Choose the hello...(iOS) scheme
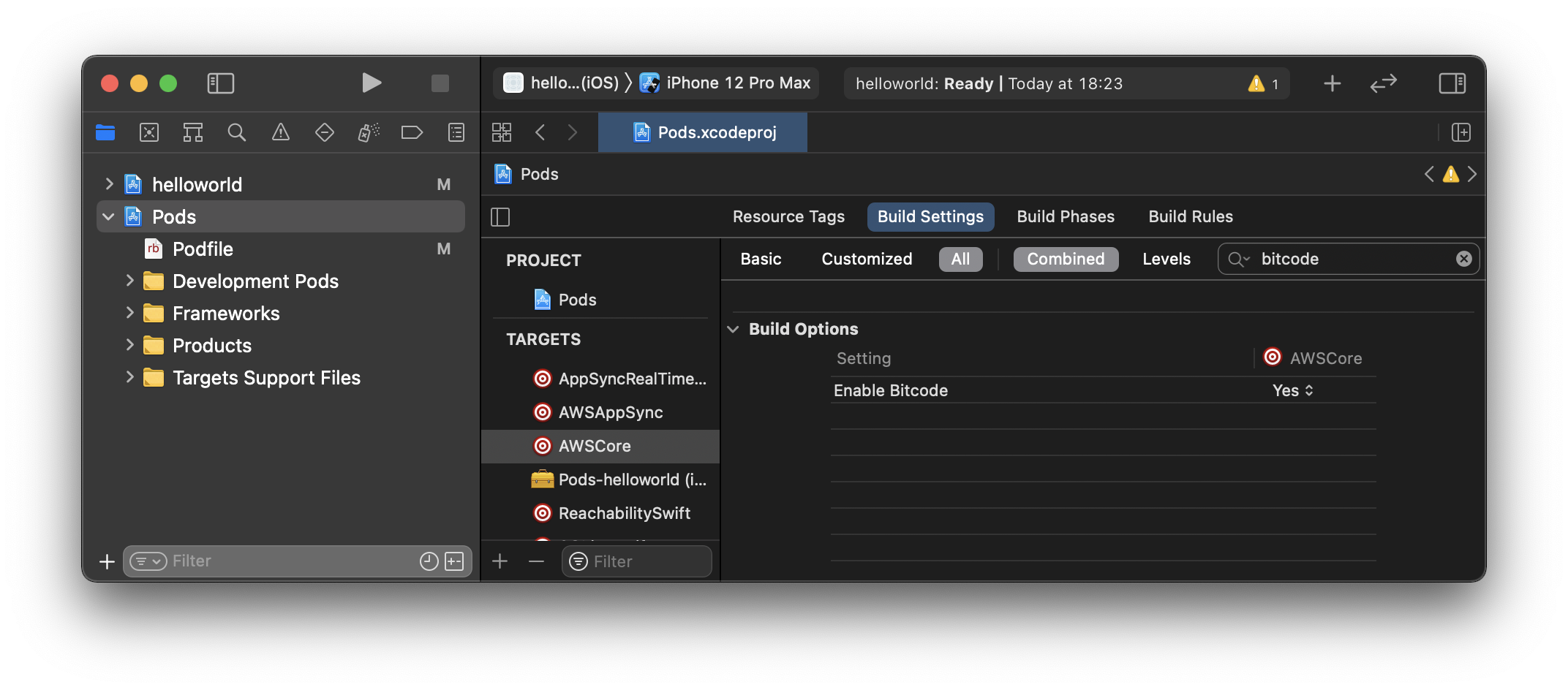 point(562,83)
